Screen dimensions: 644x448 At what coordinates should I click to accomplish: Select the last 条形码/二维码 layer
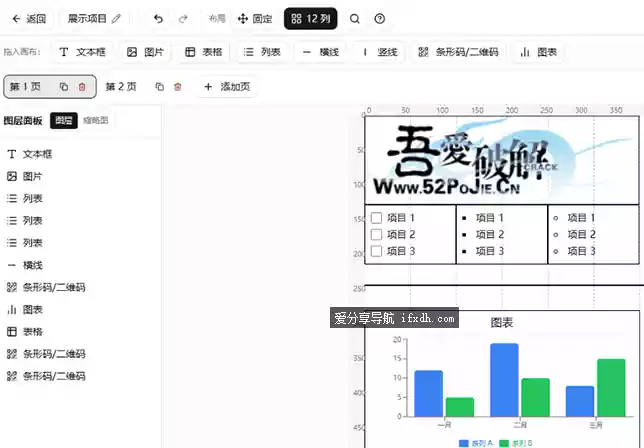[80, 376]
